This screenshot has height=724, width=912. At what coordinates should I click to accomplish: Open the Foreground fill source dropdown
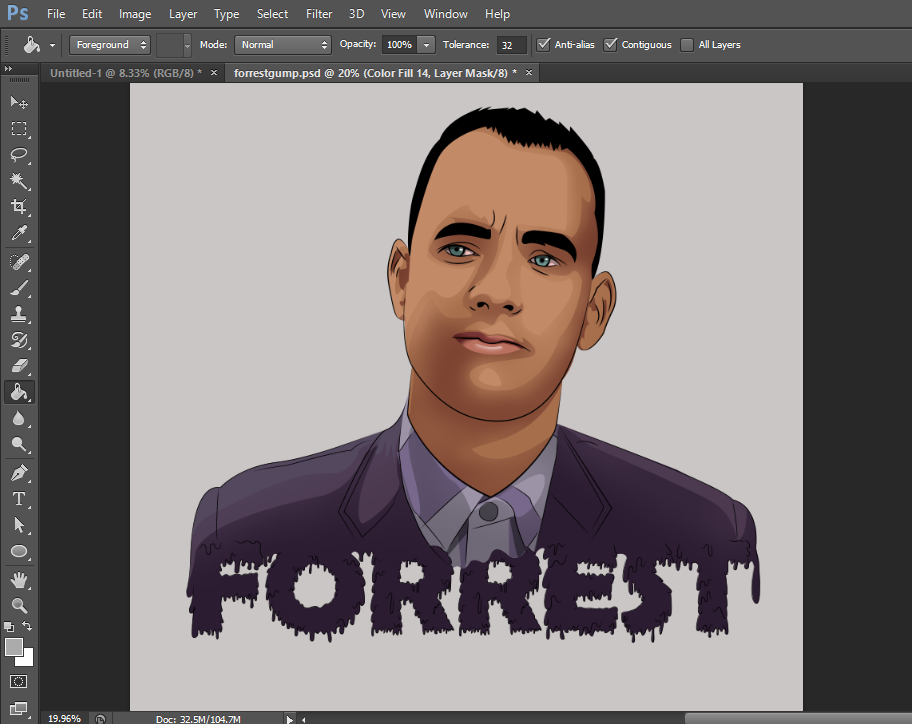(110, 45)
